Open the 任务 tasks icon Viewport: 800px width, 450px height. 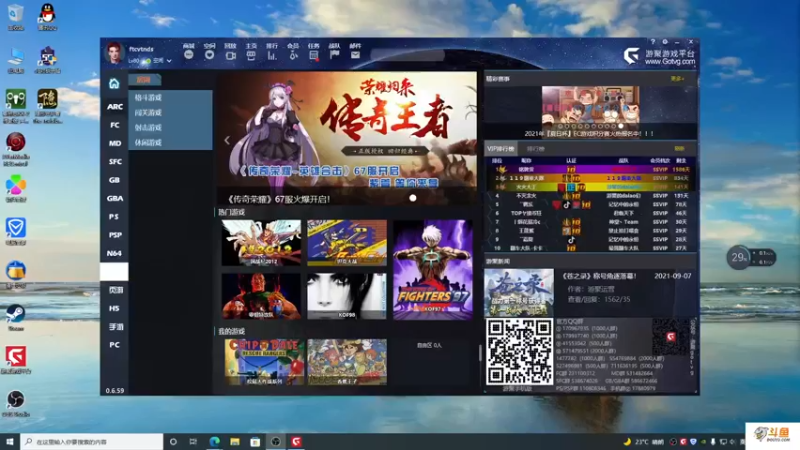point(314,55)
